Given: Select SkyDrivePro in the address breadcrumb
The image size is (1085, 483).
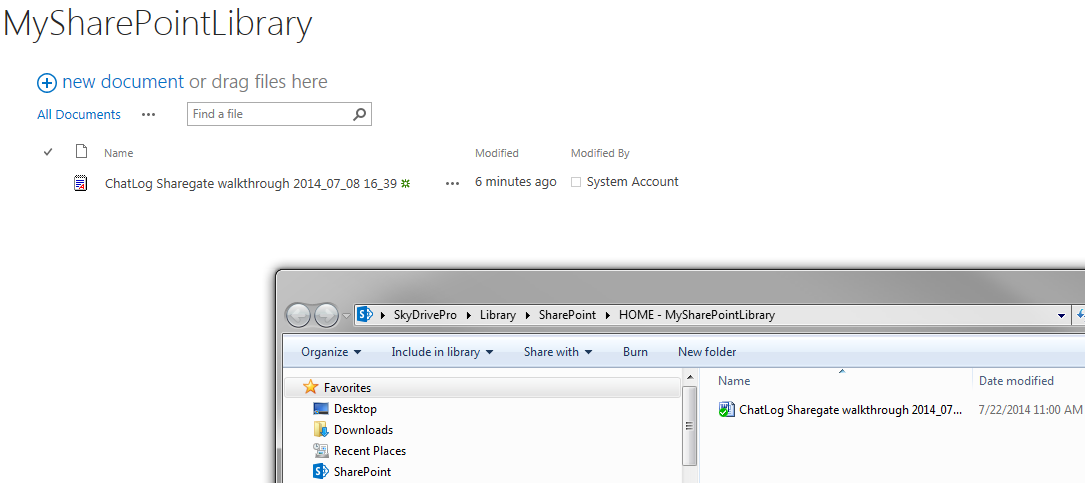Looking at the screenshot, I should (x=426, y=315).
